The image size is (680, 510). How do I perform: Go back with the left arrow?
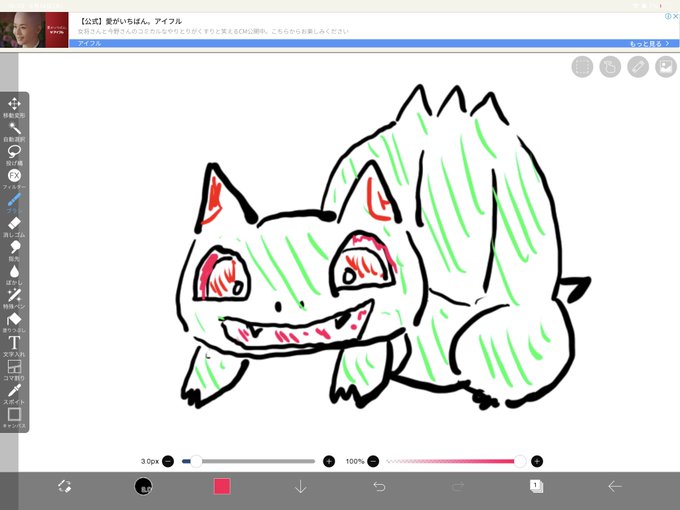[x=615, y=487]
